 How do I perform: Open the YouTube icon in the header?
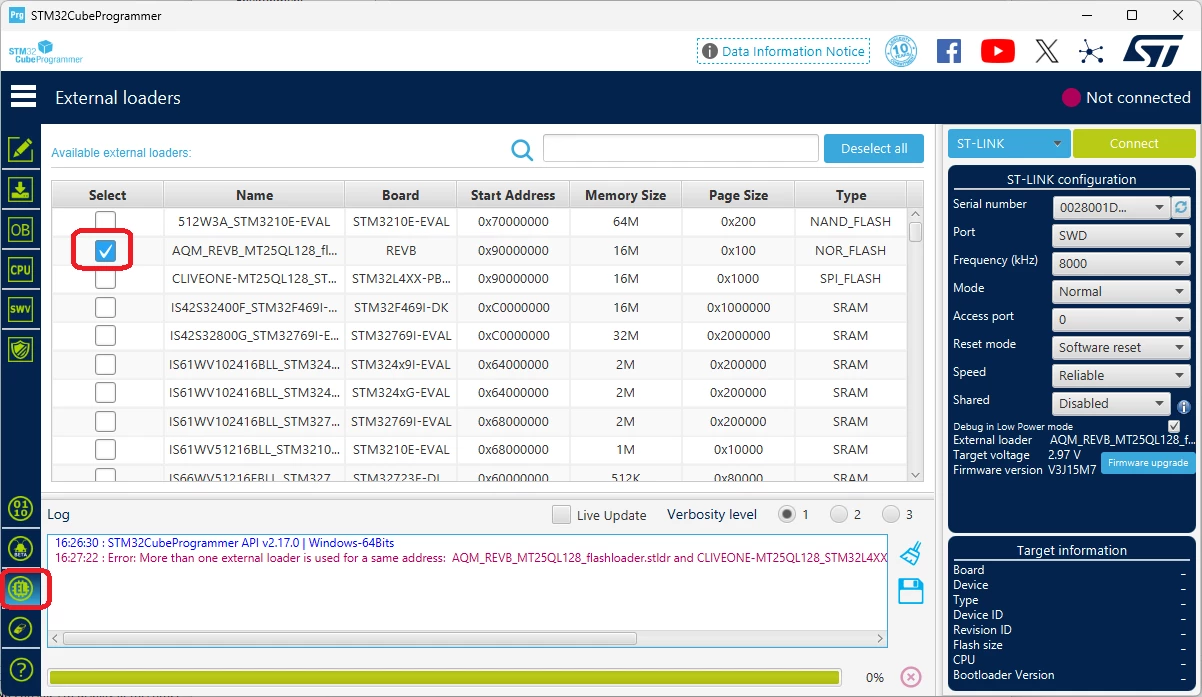[x=997, y=51]
